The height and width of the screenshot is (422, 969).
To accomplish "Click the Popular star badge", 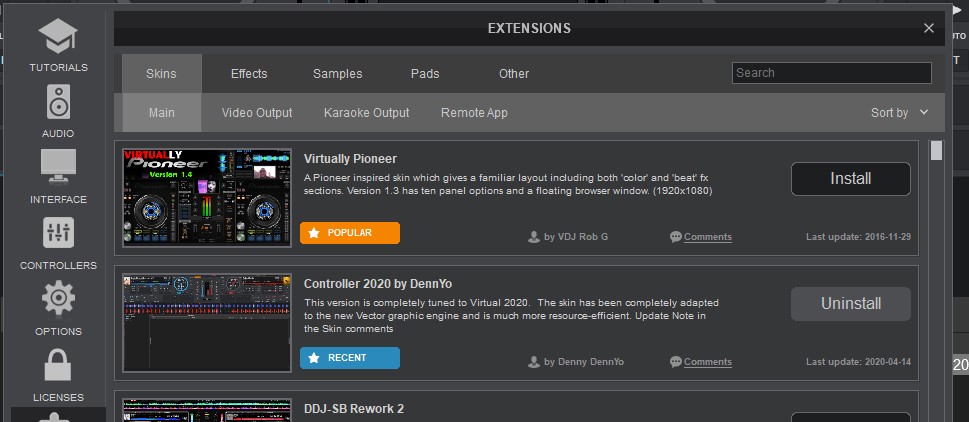I will (350, 233).
